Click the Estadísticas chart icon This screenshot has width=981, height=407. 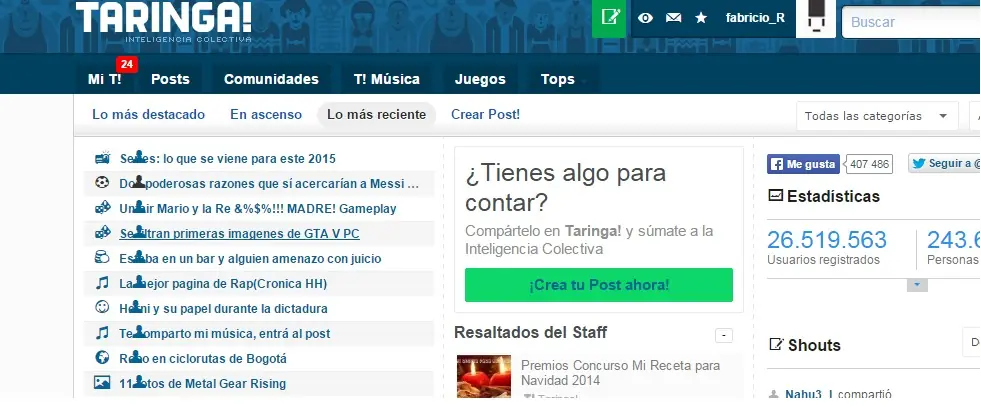tap(775, 196)
